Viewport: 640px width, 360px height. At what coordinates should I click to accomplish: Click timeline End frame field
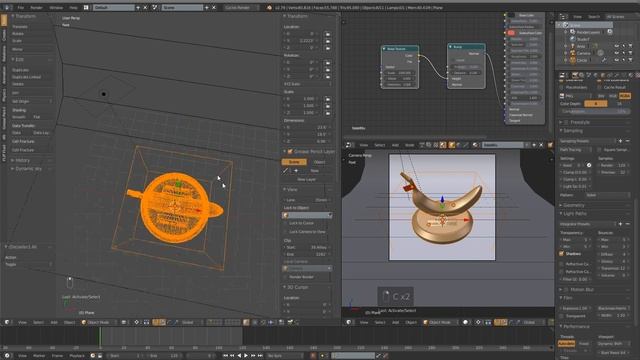coord(165,356)
